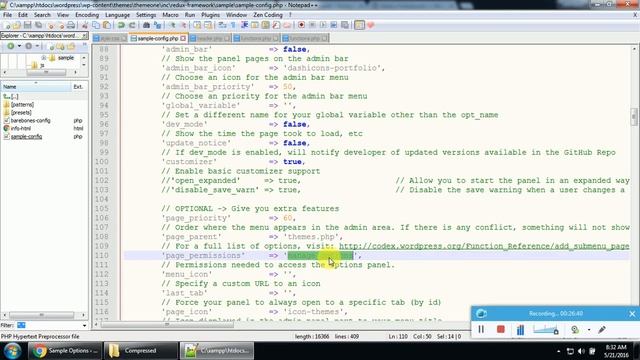Switch to Chrome Sample Options taskbar item
This screenshot has height=360, width=640.
click(x=64, y=351)
